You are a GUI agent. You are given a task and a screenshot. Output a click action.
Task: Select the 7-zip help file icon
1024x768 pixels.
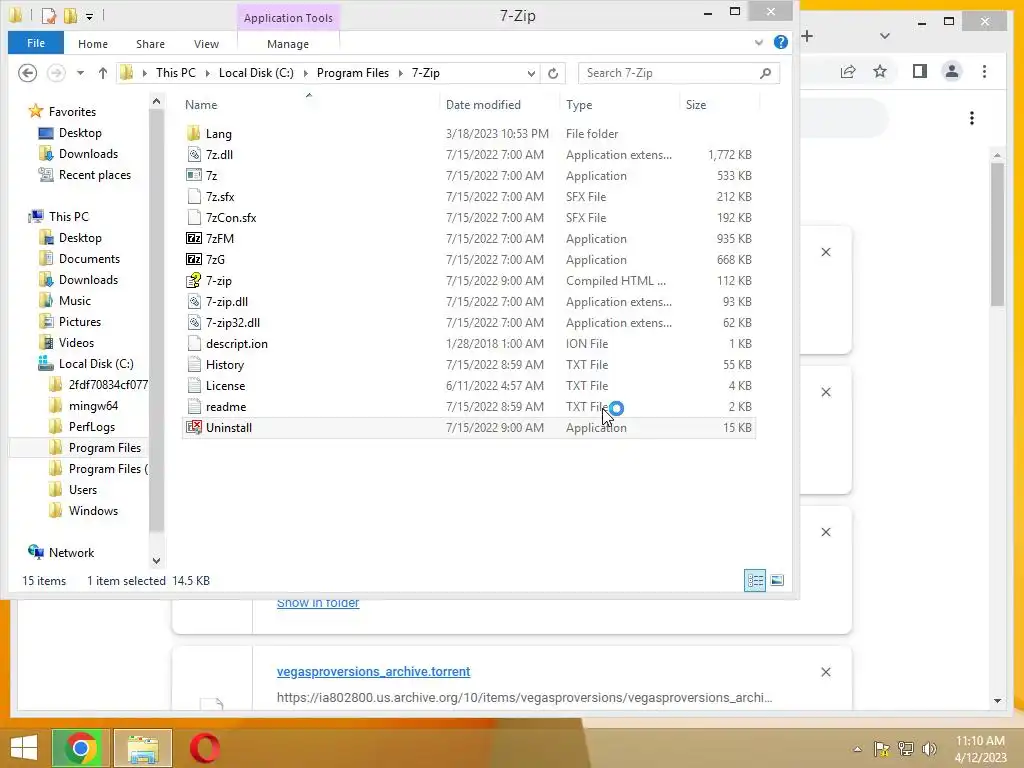coord(193,281)
